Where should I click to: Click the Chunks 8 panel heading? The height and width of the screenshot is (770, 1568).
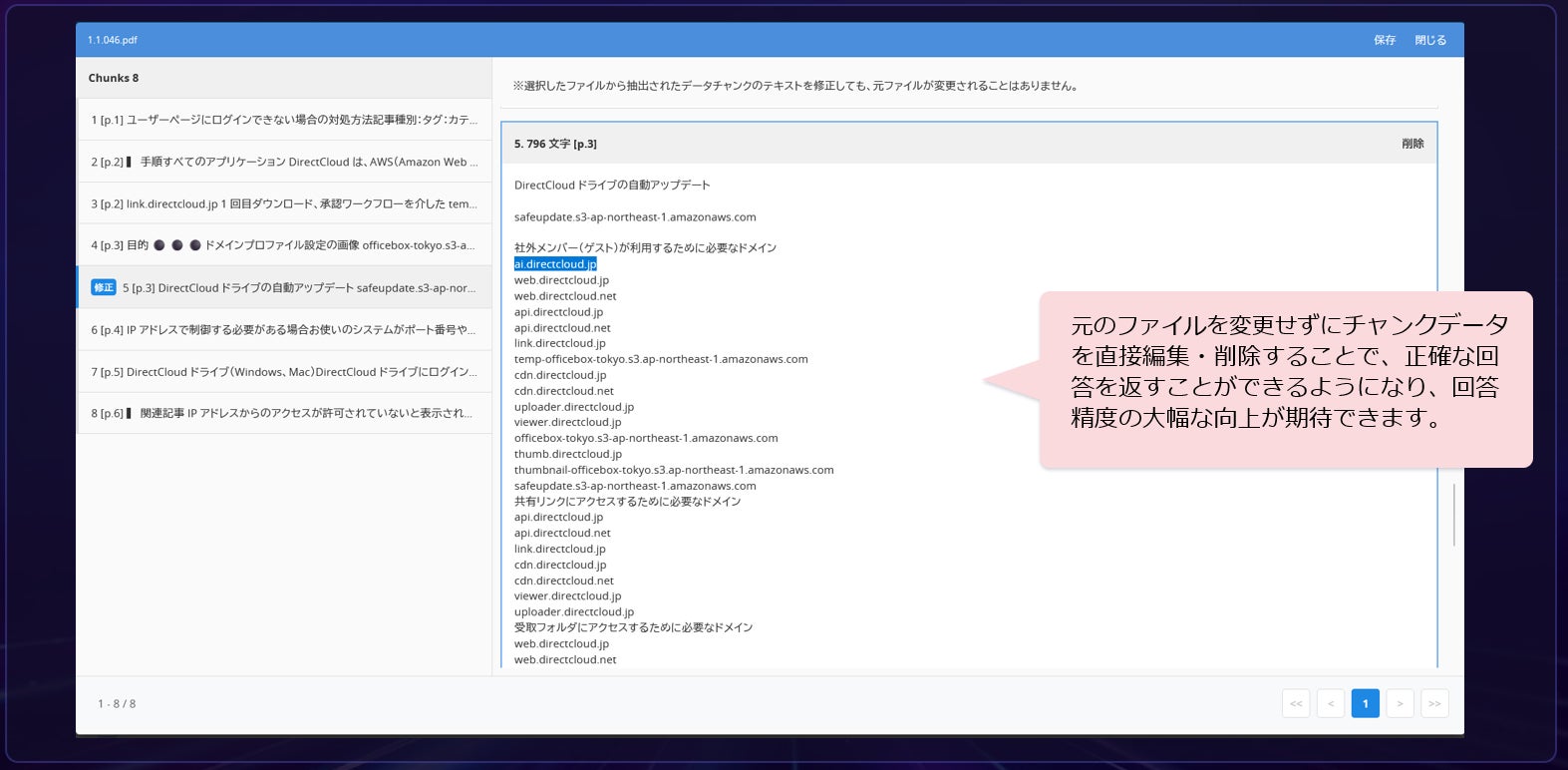(x=114, y=78)
